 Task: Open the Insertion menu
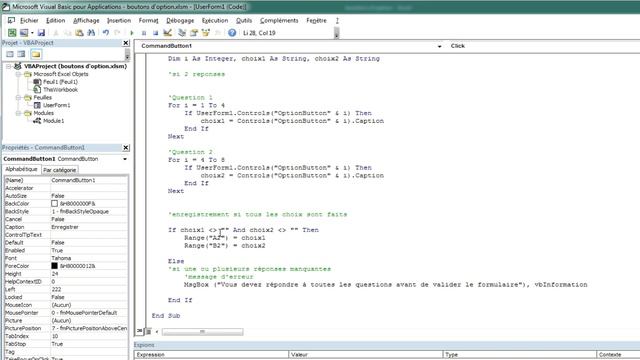click(119, 20)
